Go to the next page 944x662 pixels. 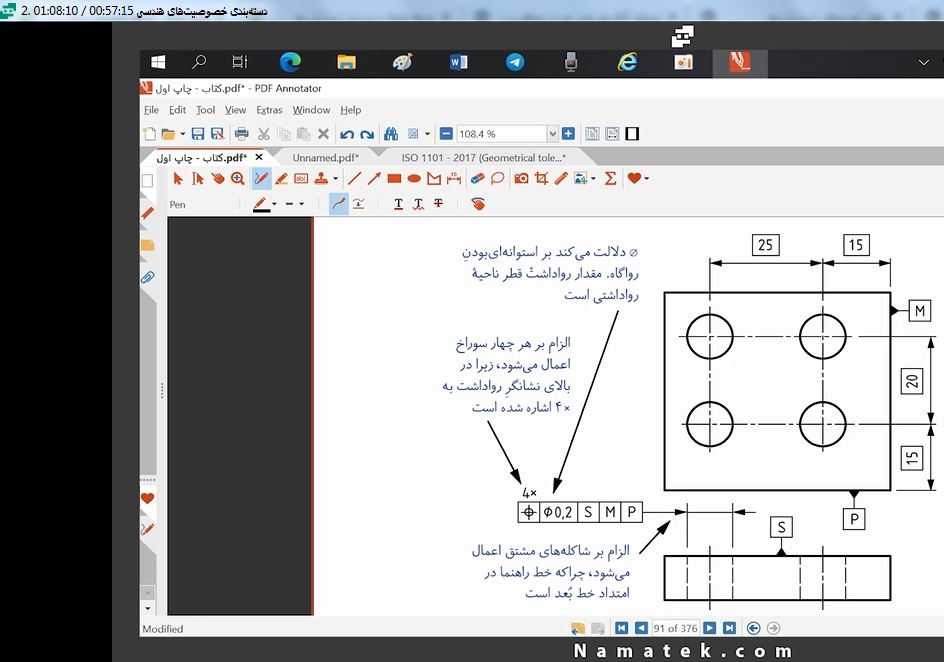pyautogui.click(x=710, y=628)
